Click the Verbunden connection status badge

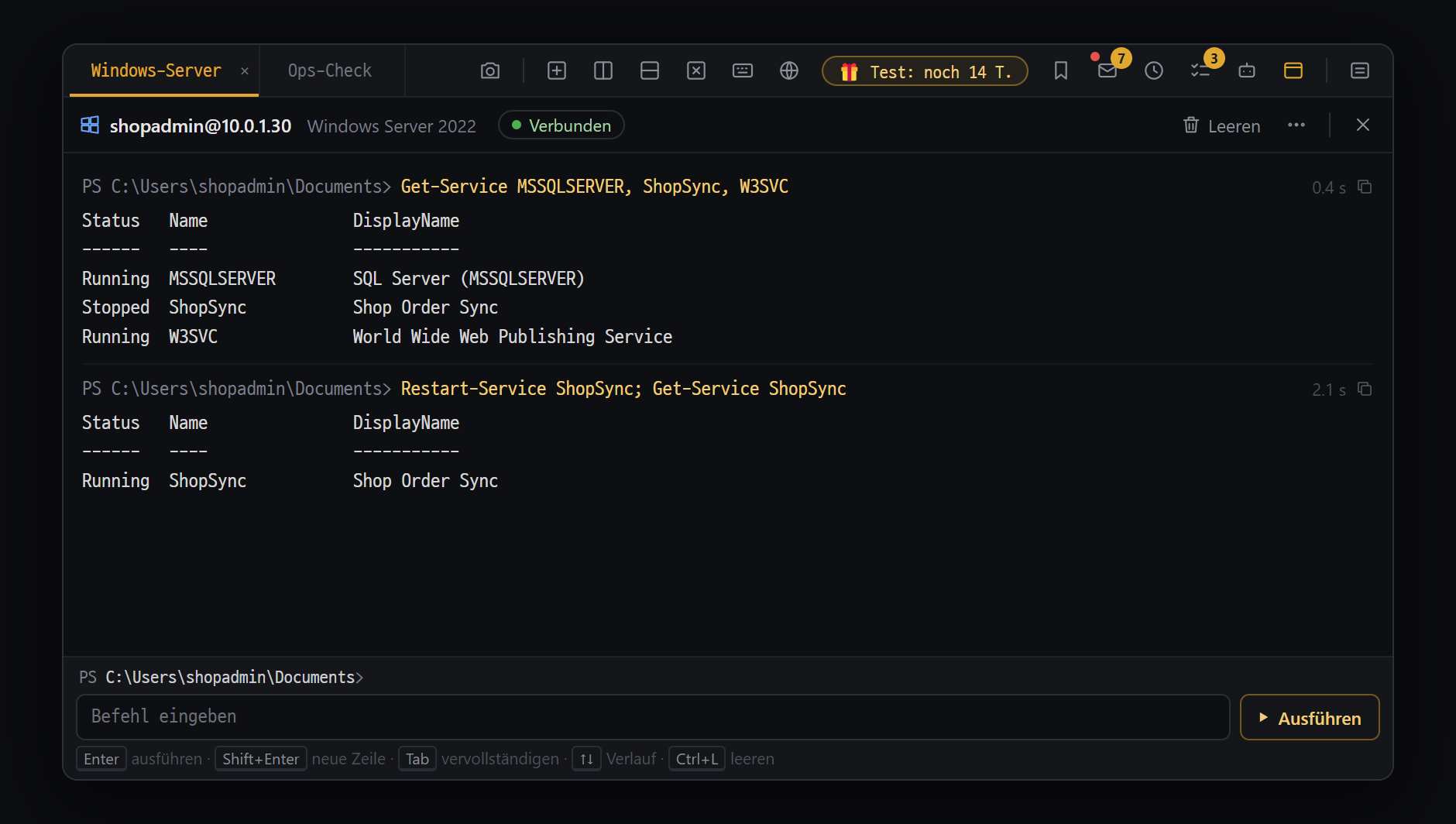pyautogui.click(x=561, y=125)
